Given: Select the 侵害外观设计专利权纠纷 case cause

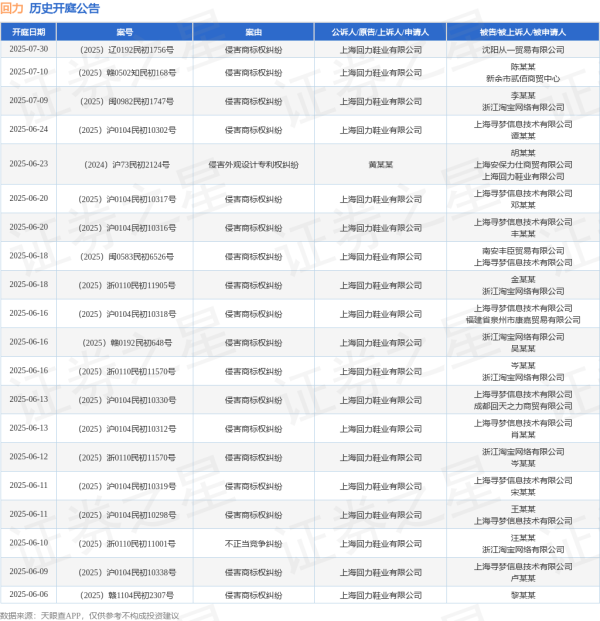Looking at the screenshot, I should tap(253, 164).
